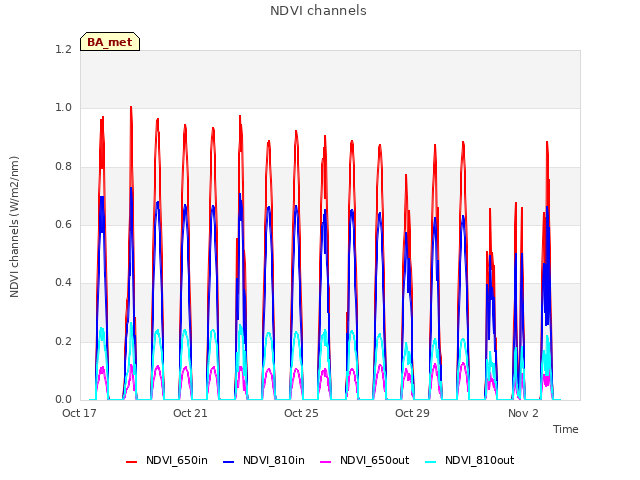This screenshot has width=640, height=480.
Task: Click the 'Nov 2' x-axis label
Action: [x=523, y=413]
